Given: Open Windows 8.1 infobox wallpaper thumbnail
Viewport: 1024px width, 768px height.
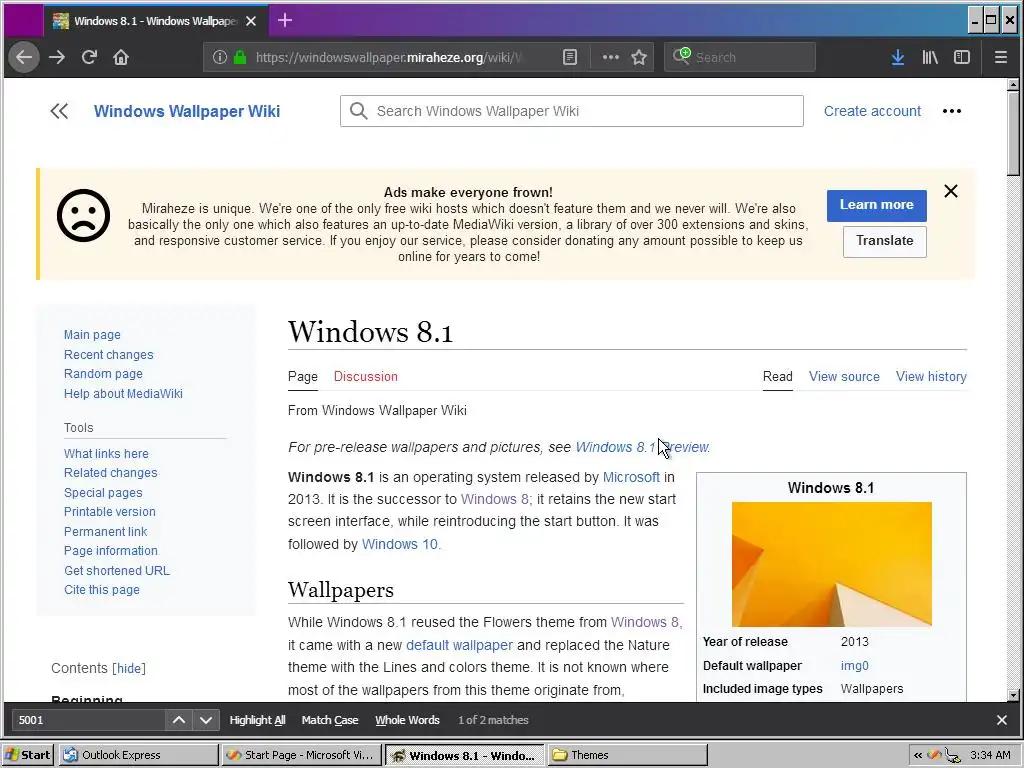Looking at the screenshot, I should 831,564.
